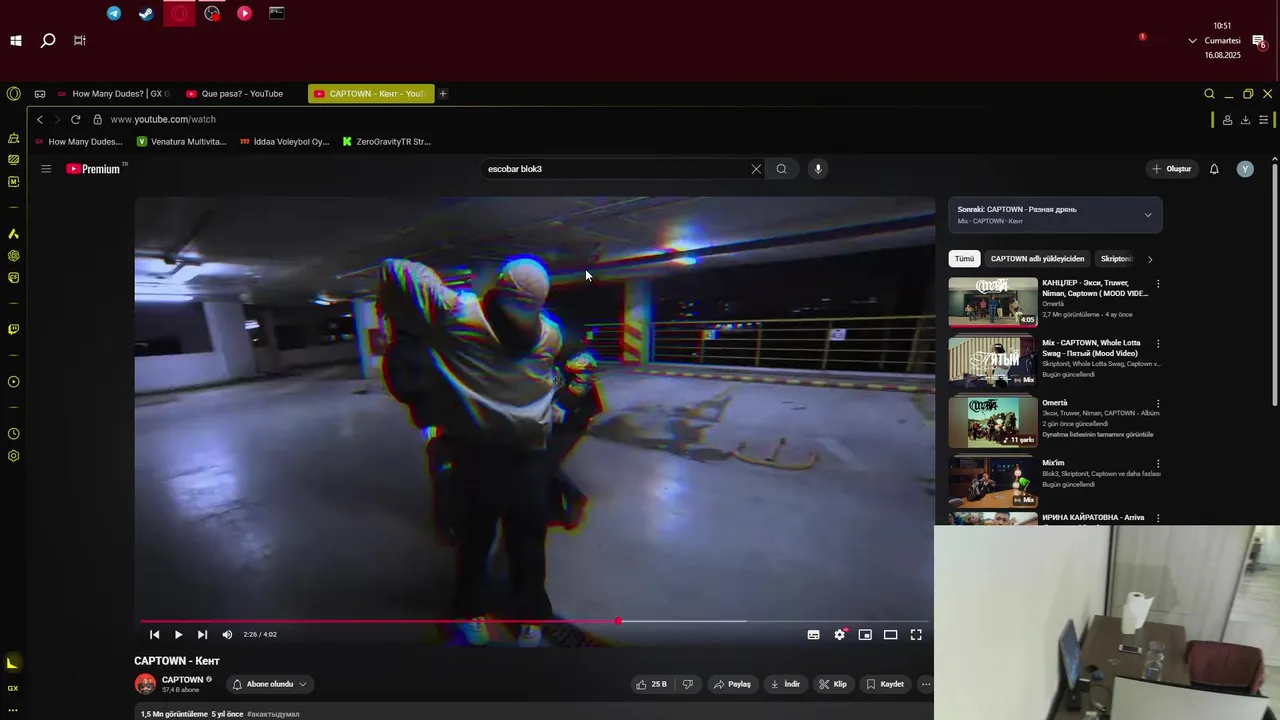Enter fullscreen video mode

click(x=916, y=635)
